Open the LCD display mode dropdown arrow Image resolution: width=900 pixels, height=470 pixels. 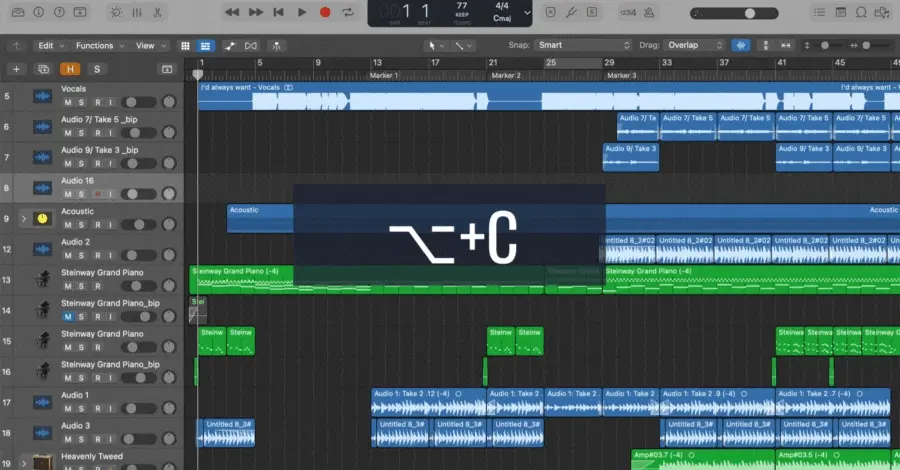(527, 13)
